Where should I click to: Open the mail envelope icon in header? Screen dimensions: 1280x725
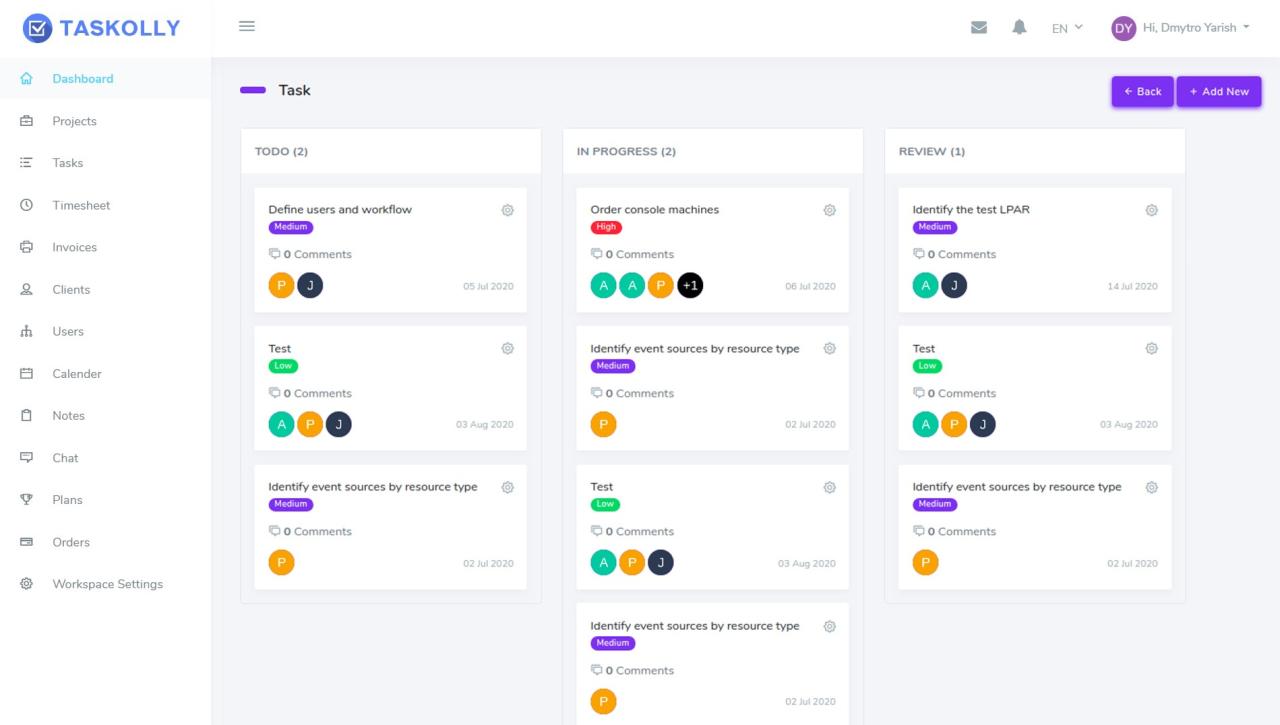979,28
